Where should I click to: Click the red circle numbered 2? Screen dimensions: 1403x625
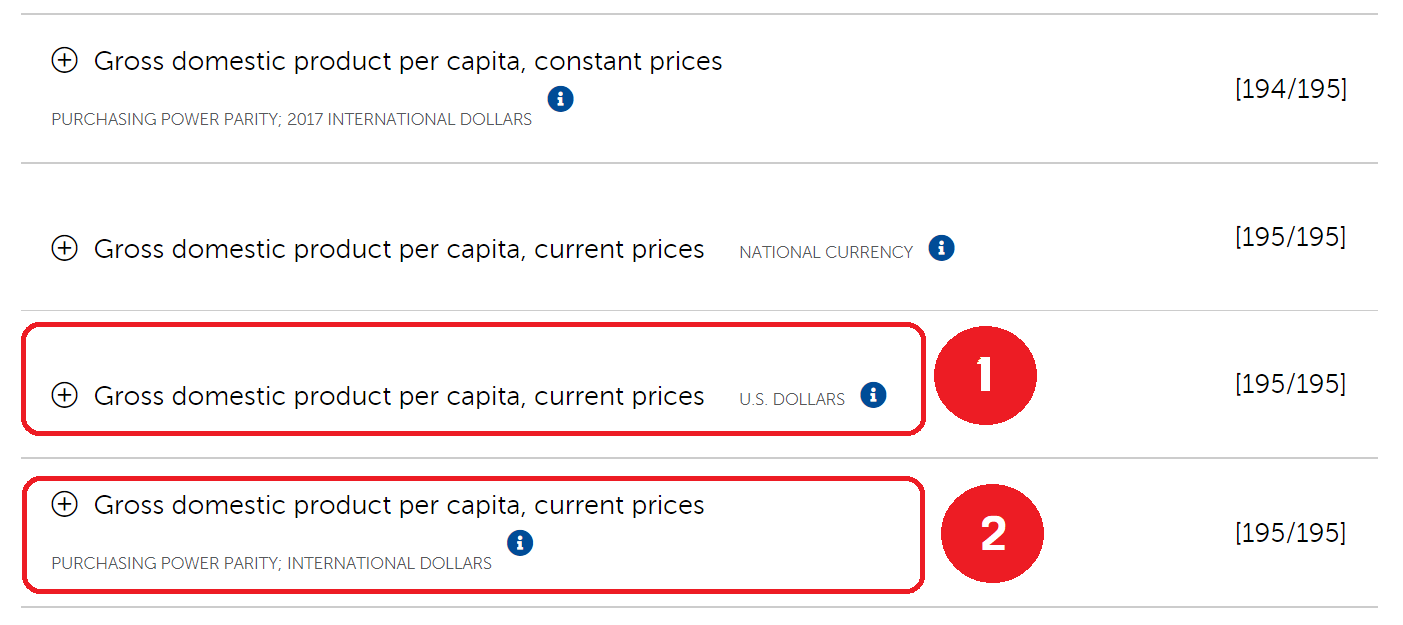coord(992,533)
